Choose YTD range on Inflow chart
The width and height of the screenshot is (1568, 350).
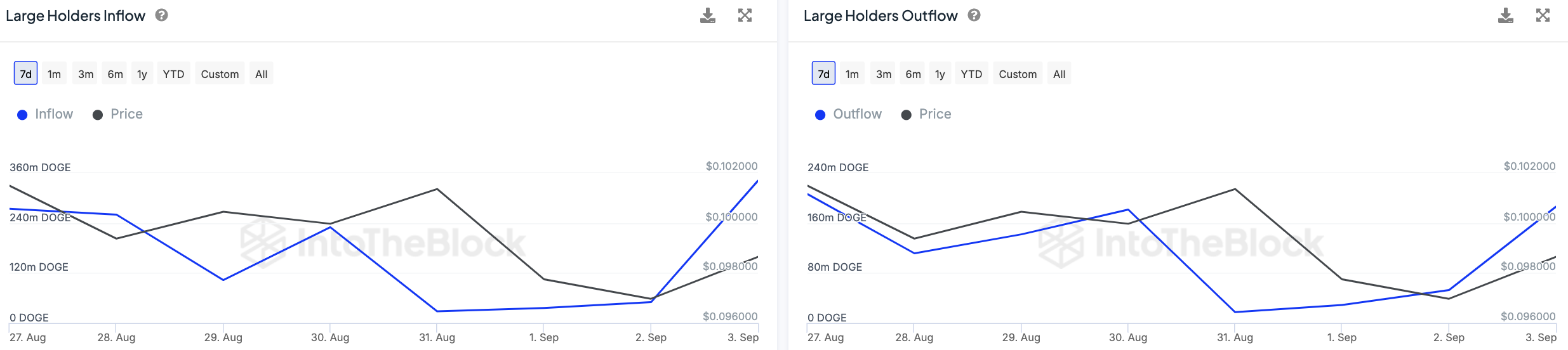173,74
